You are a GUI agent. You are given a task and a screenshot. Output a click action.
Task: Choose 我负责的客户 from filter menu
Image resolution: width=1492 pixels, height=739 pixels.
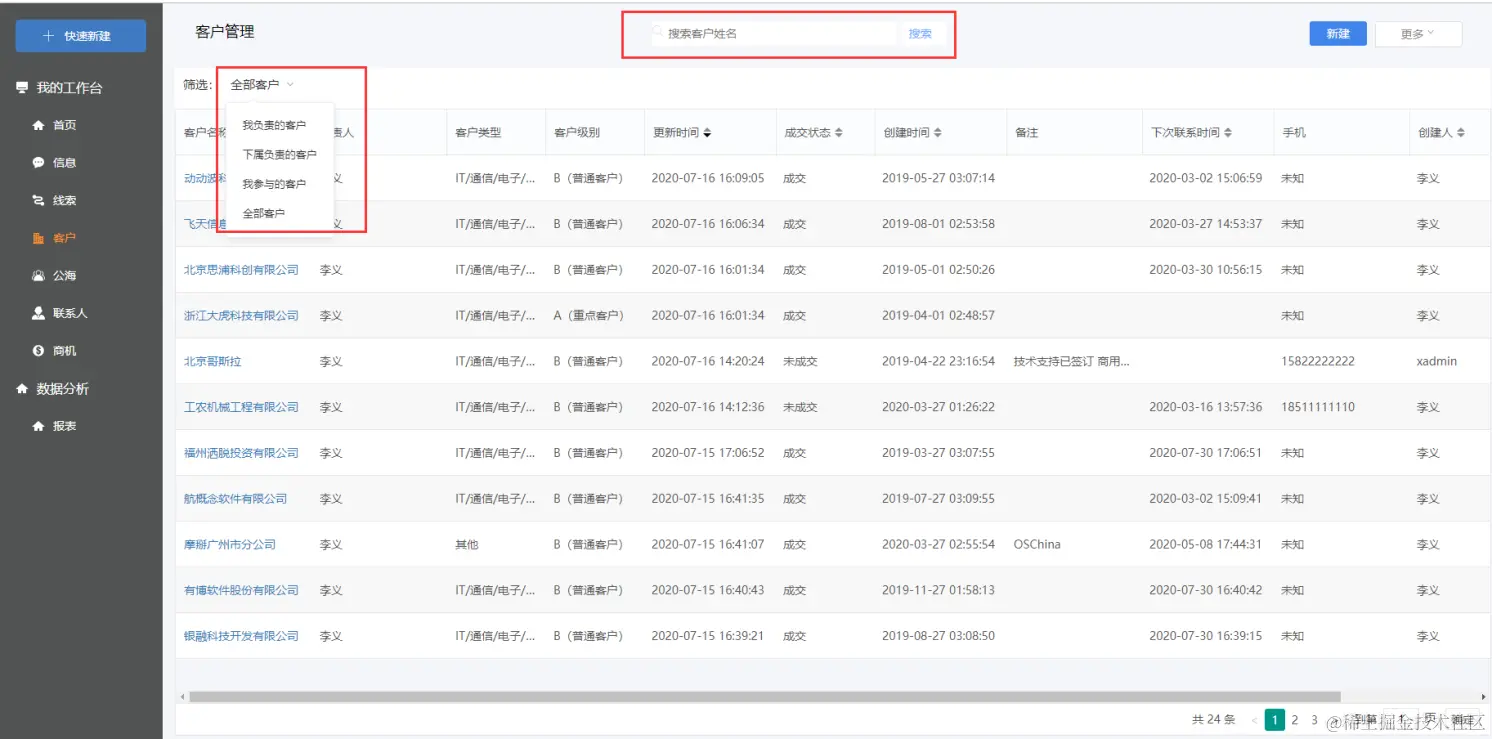click(x=274, y=125)
